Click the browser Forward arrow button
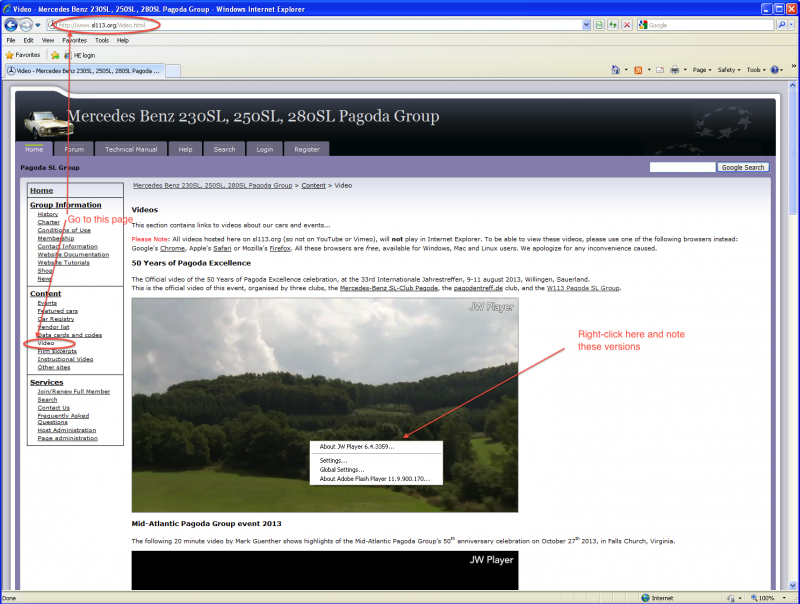The width and height of the screenshot is (800, 604). tap(26, 24)
